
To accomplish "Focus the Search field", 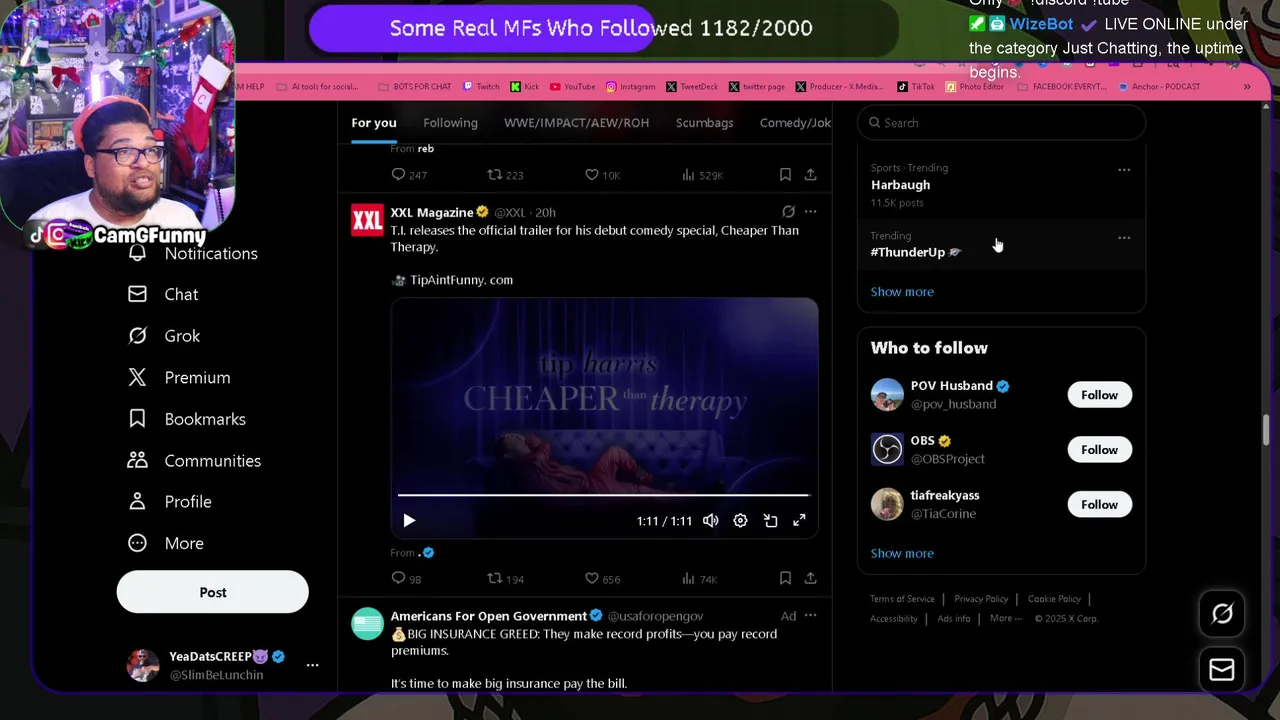I will point(1001,123).
